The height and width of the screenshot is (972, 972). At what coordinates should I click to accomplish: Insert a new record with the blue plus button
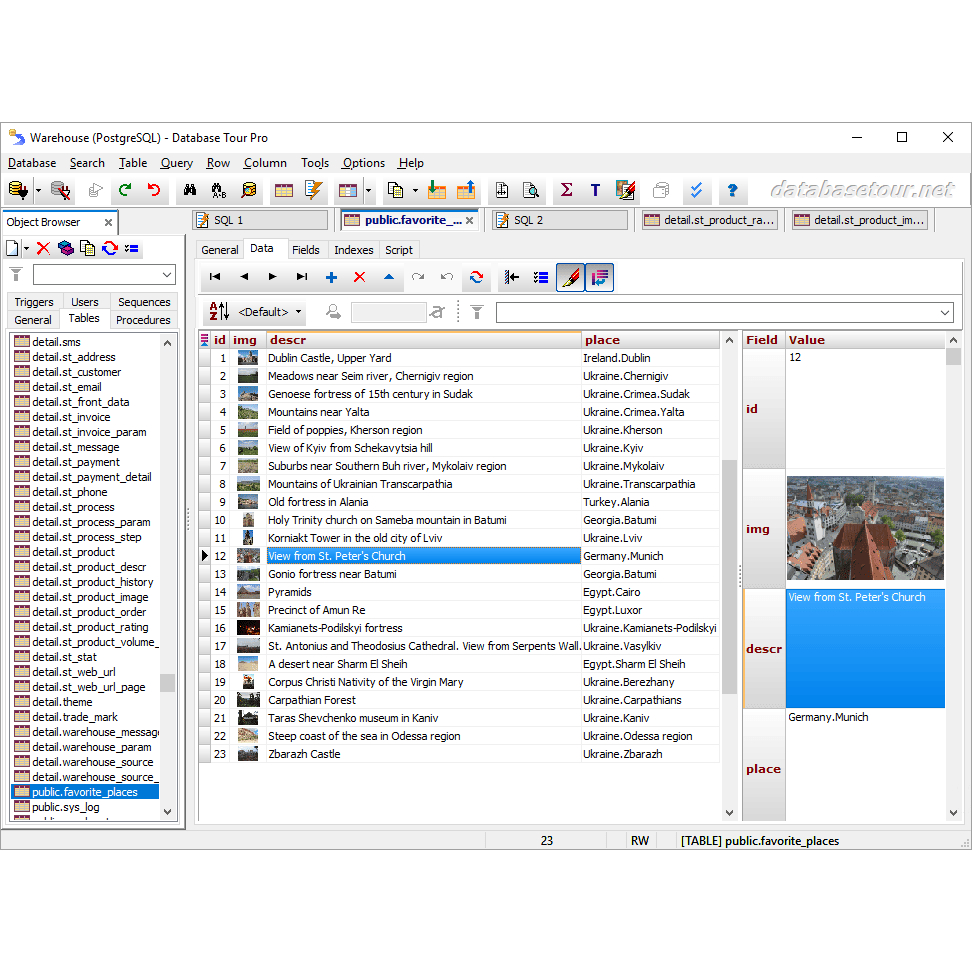(331, 277)
